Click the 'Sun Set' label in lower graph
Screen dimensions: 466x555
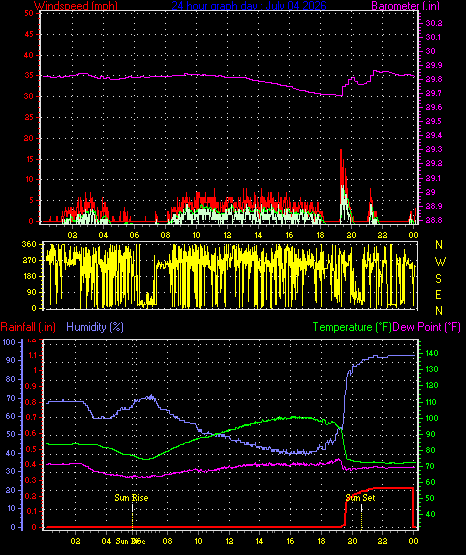pos(360,498)
